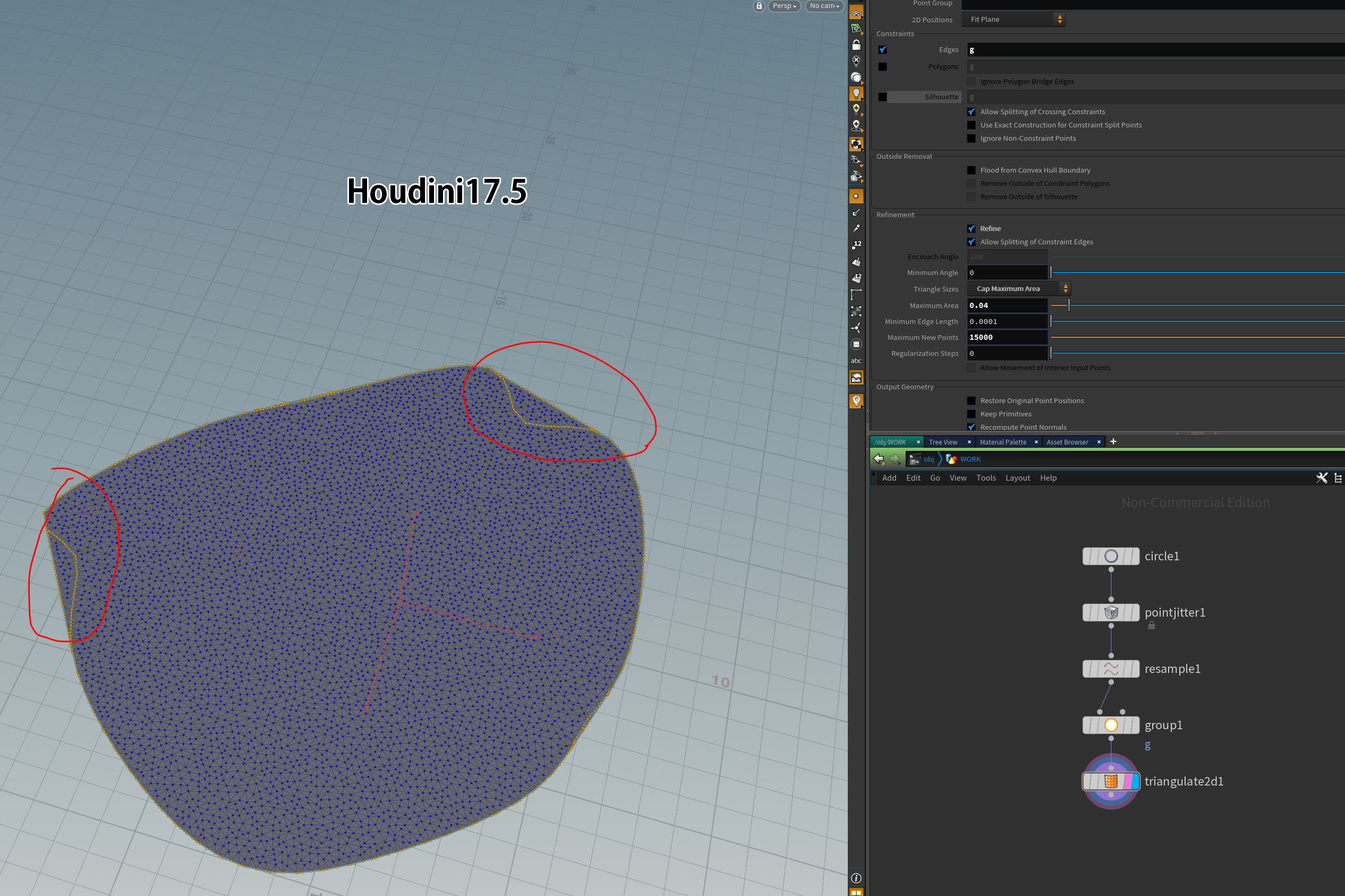Open the Layout menu
1345x896 pixels.
pyautogui.click(x=1018, y=477)
